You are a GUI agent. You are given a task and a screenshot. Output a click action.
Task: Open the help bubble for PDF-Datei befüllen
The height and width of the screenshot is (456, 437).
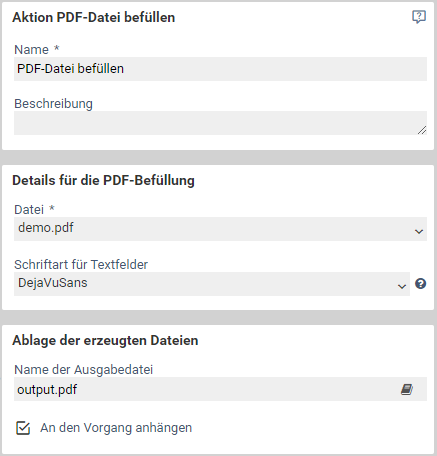coord(419,17)
